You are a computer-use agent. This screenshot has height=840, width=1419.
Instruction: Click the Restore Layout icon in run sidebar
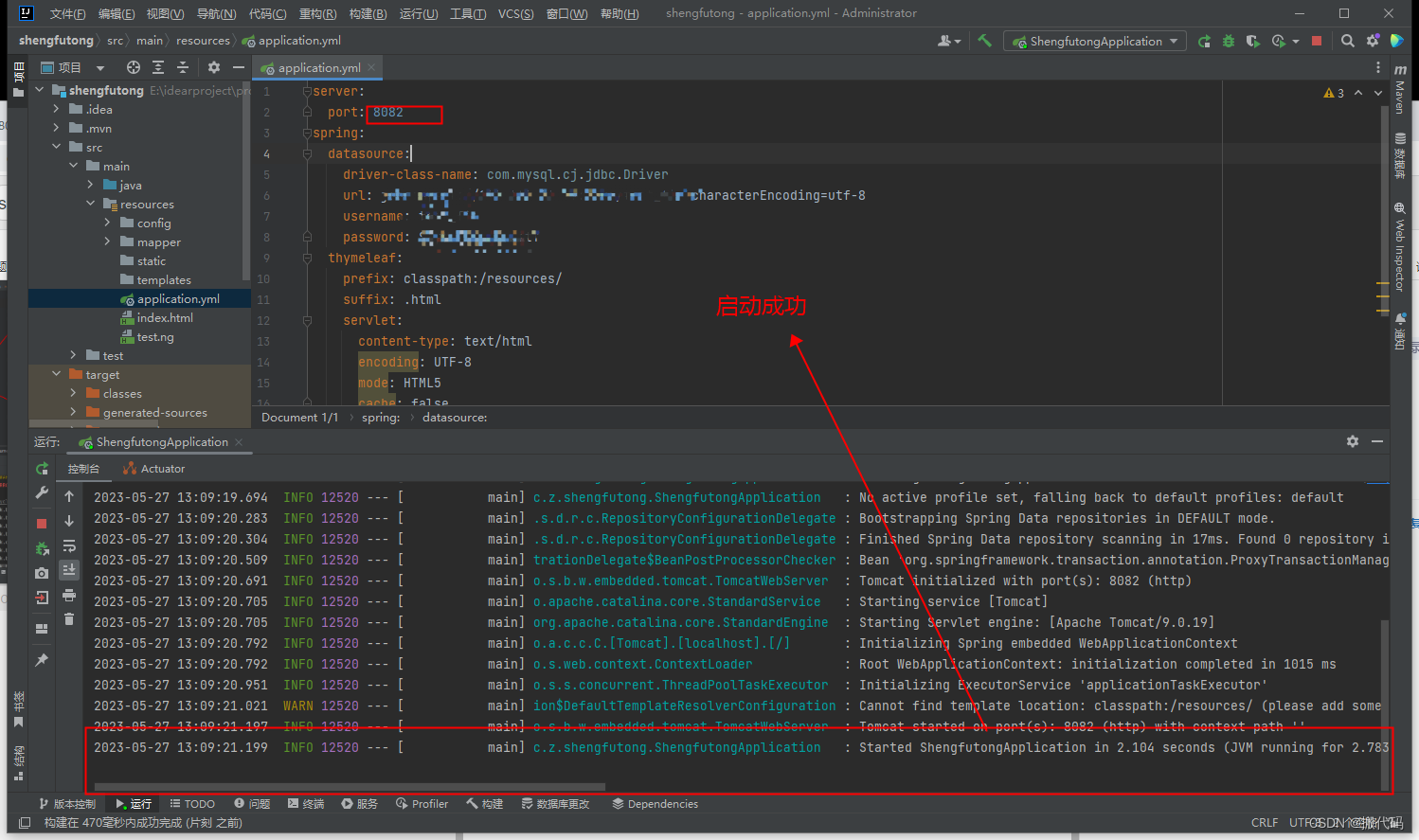point(42,629)
